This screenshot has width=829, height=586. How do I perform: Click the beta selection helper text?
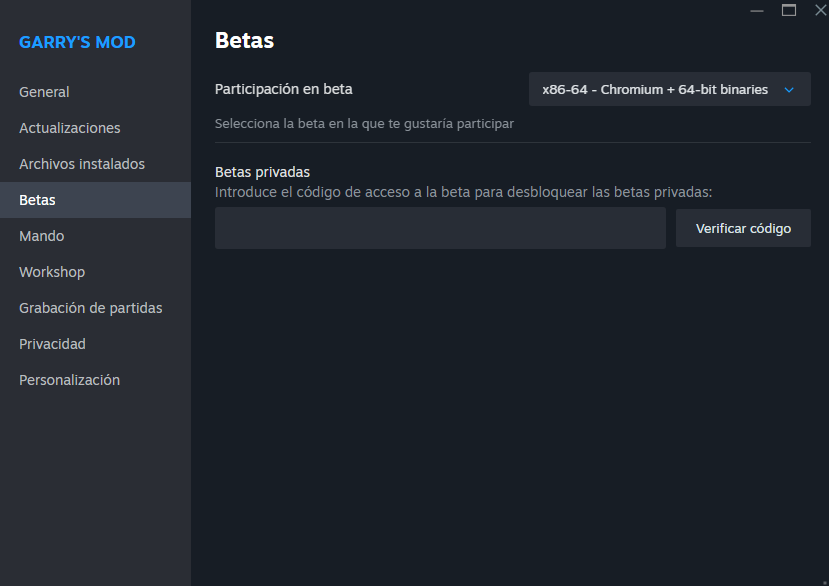(363, 123)
